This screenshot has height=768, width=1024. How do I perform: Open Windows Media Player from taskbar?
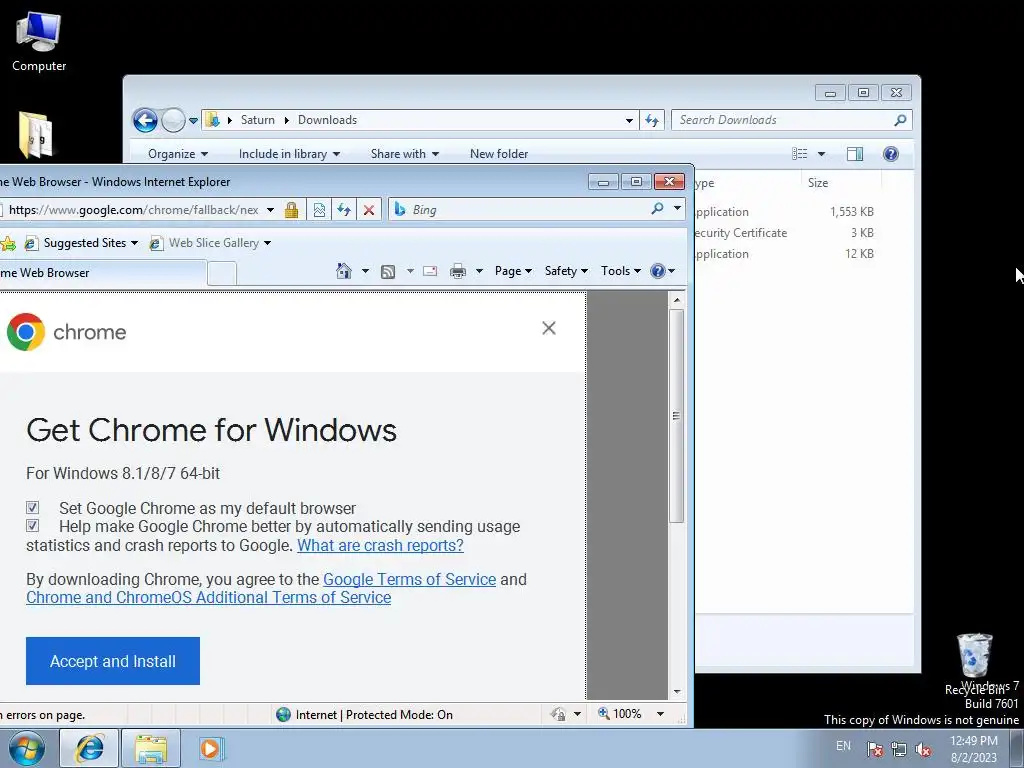[211, 749]
